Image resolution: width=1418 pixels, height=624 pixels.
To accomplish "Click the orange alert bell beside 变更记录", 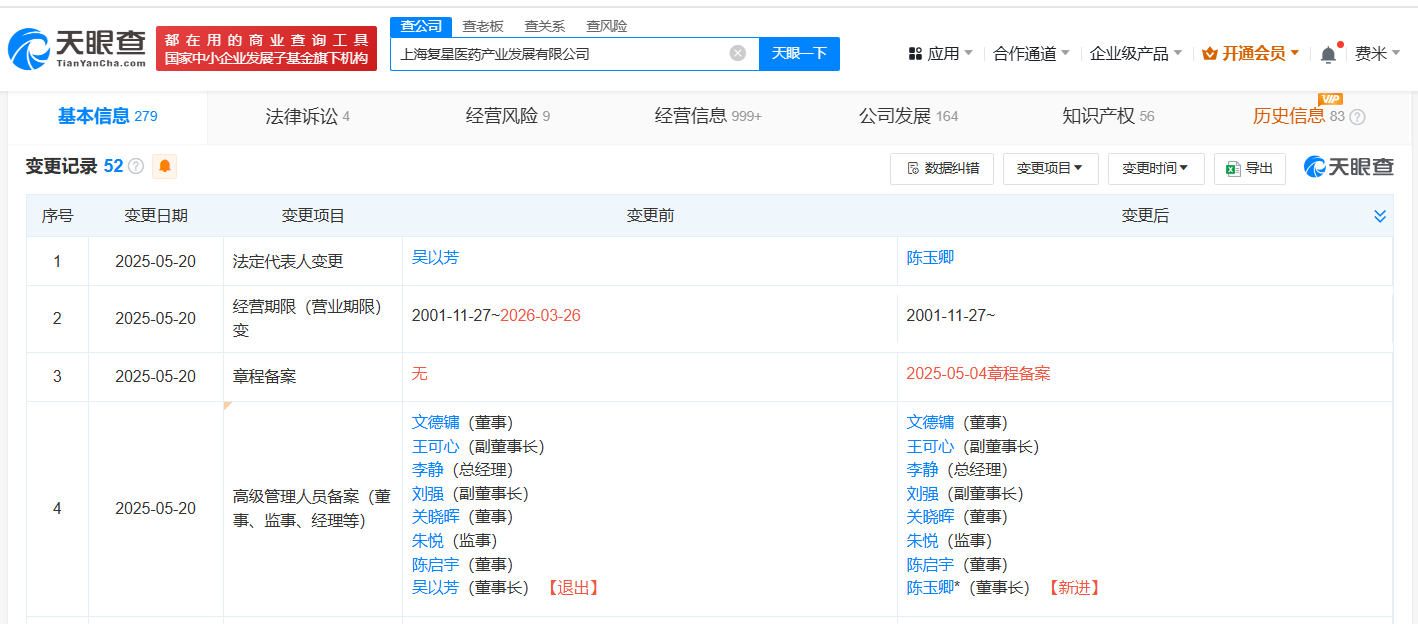I will [163, 167].
